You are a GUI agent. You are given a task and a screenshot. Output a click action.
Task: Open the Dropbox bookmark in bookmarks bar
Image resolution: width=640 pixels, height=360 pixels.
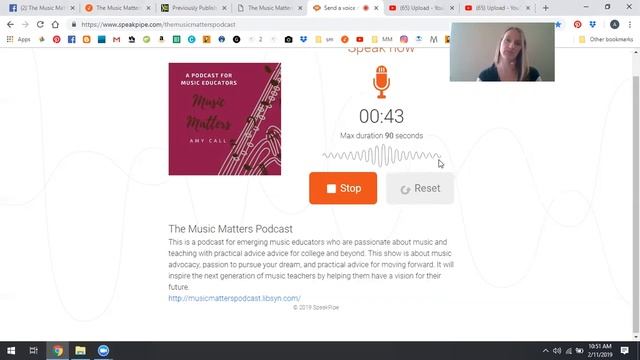303,39
